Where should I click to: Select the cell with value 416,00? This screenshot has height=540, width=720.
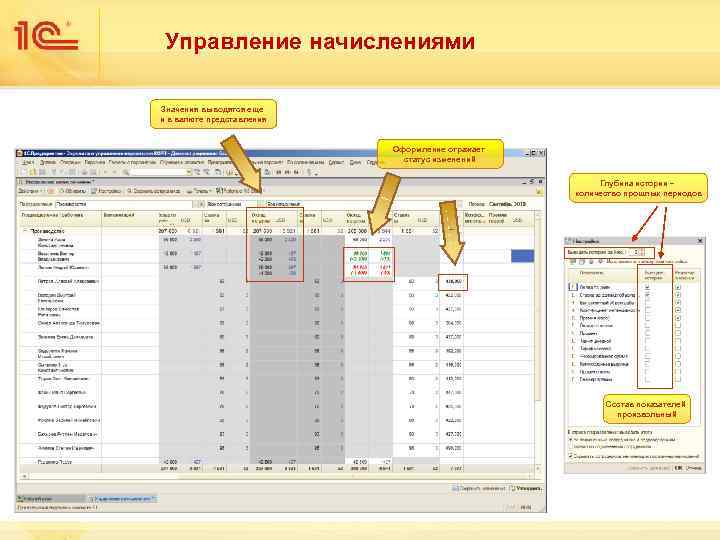point(453,282)
